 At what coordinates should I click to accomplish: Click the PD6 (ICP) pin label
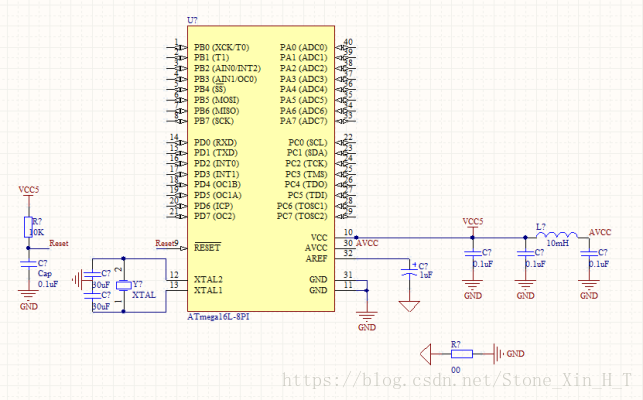pos(214,206)
